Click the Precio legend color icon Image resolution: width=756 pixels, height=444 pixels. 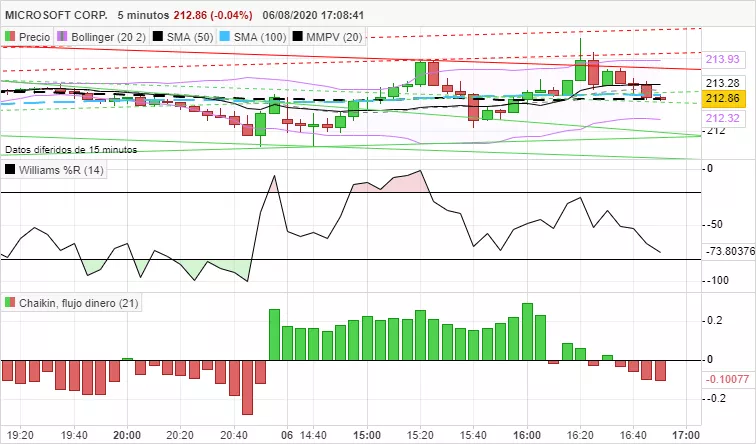pyautogui.click(x=10, y=37)
